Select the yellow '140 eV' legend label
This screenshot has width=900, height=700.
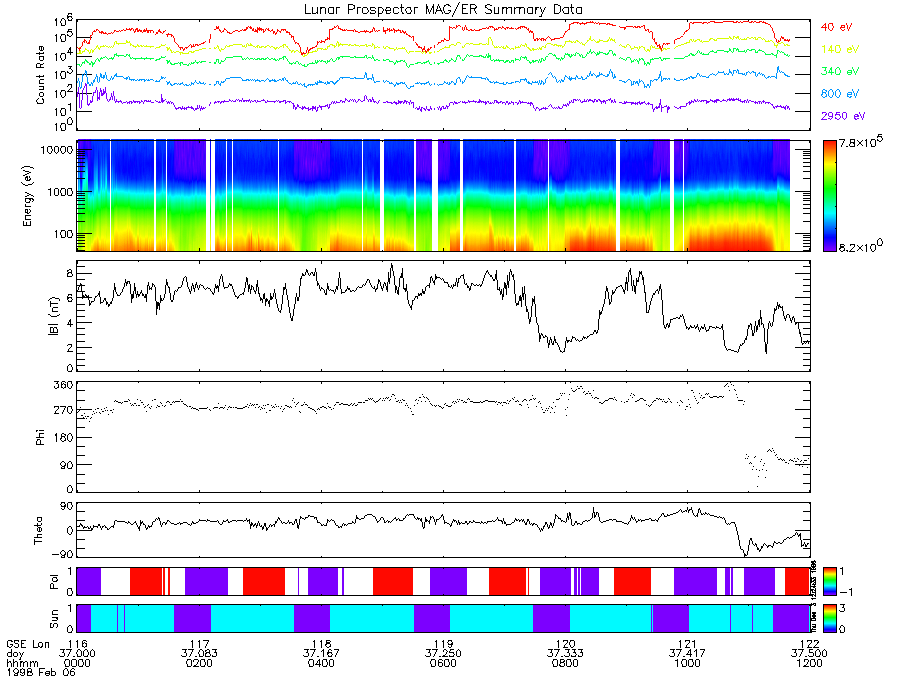click(839, 49)
